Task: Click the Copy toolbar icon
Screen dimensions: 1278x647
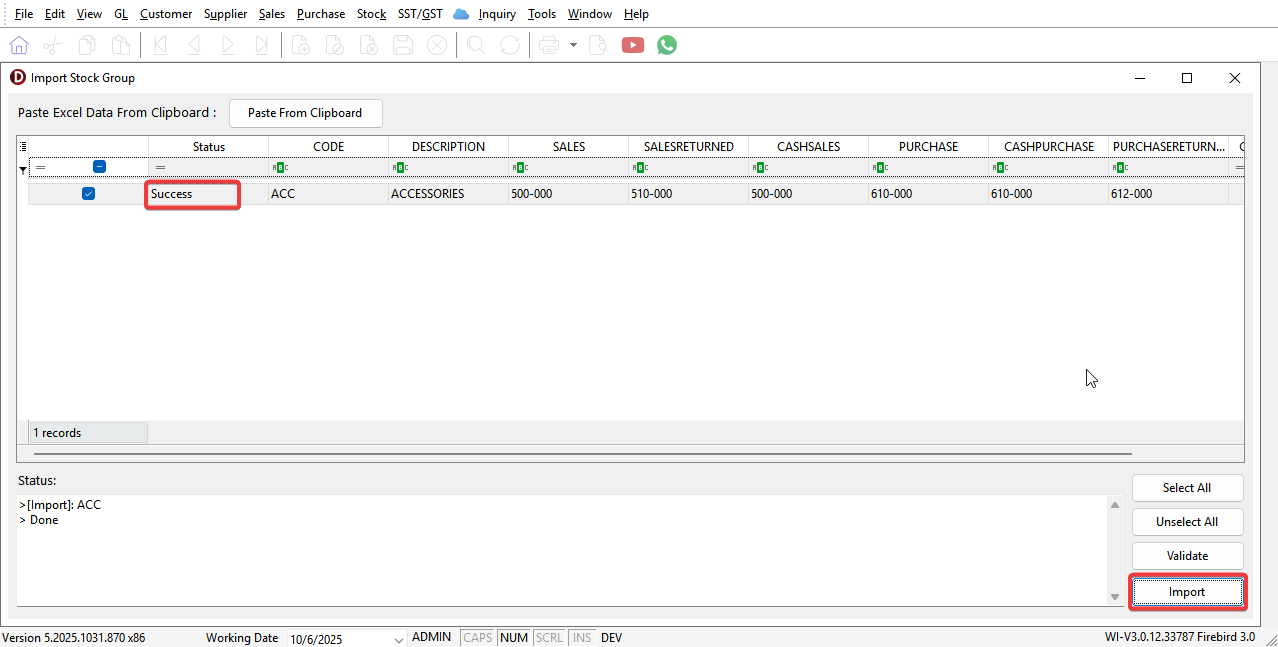Action: point(87,45)
